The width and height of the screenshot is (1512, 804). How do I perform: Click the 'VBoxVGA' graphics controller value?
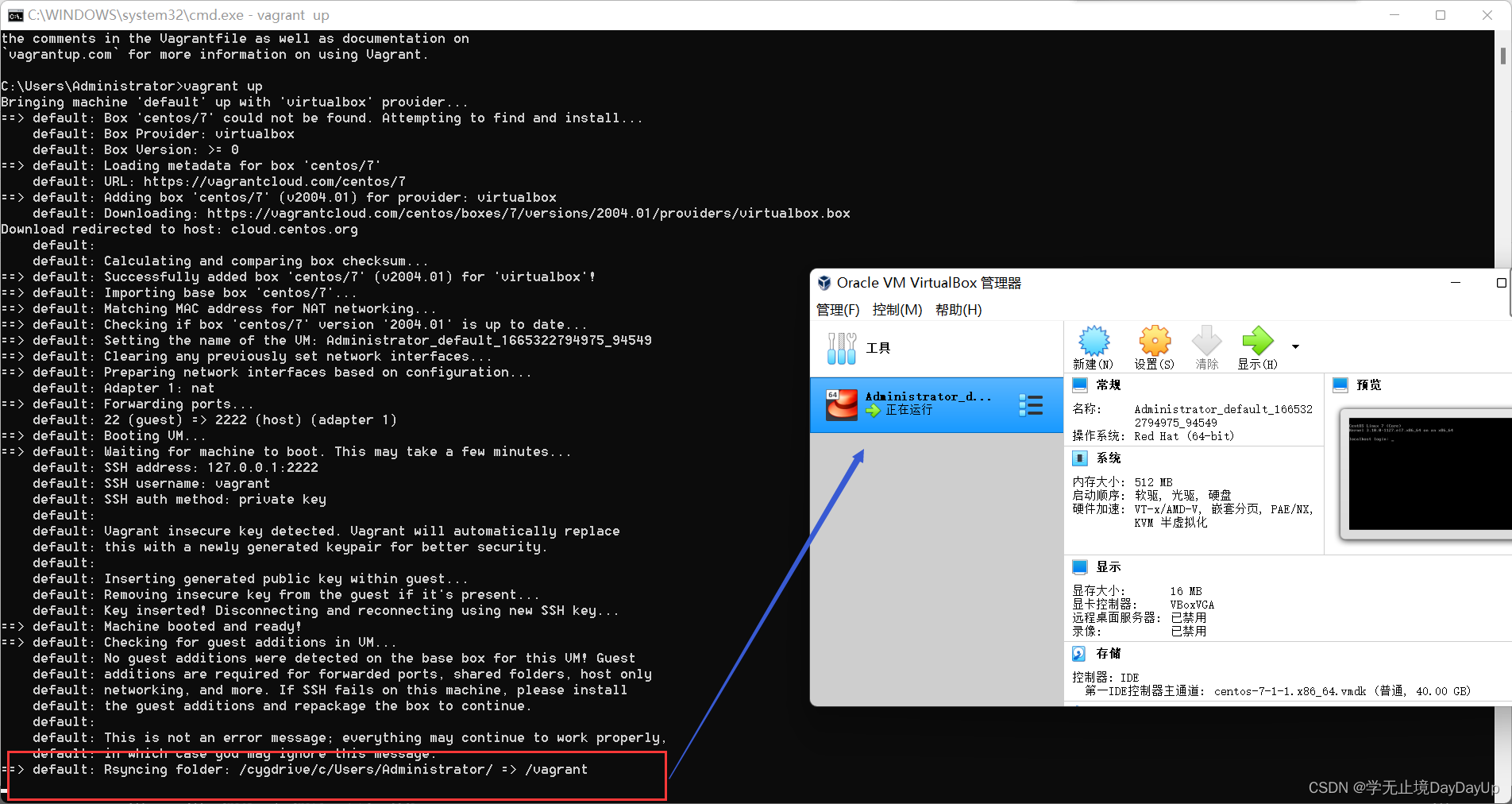1192,605
